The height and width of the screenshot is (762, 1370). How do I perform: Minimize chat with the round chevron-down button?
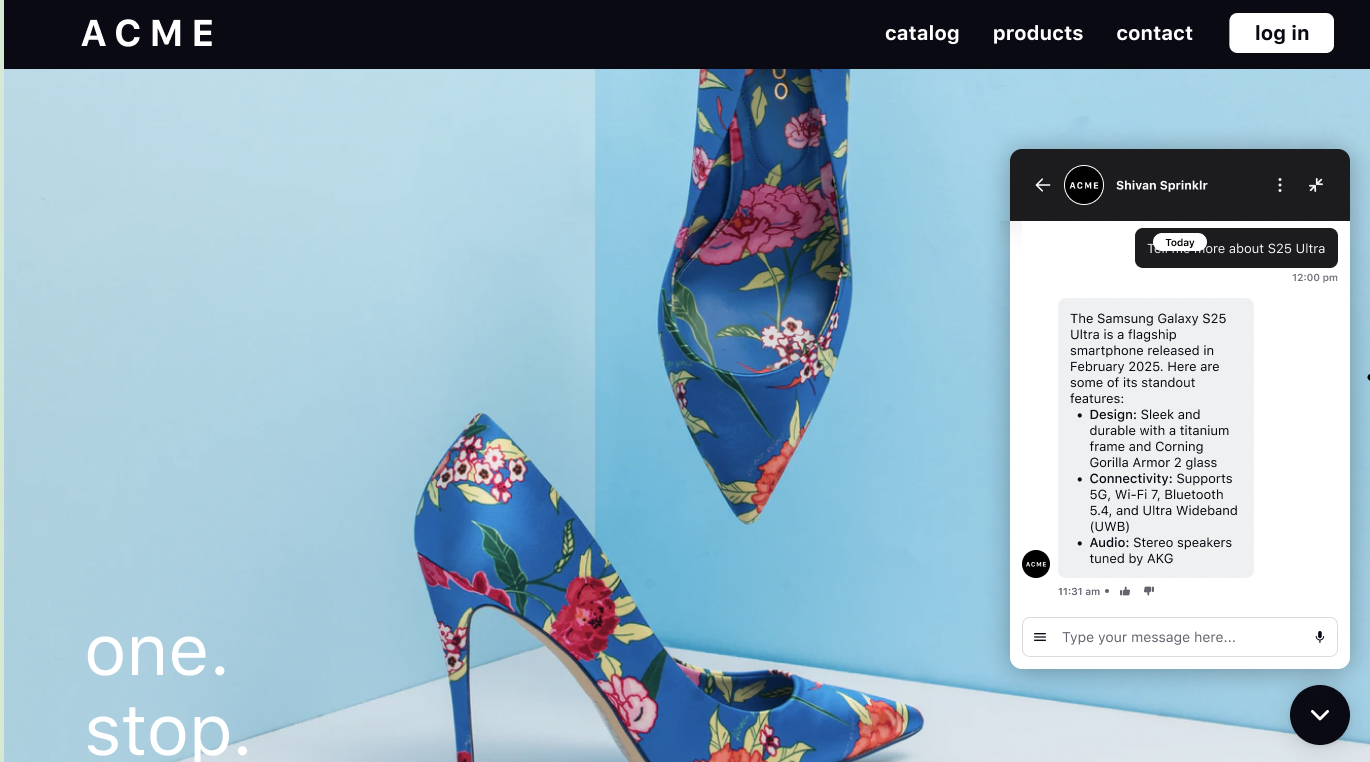(1320, 715)
